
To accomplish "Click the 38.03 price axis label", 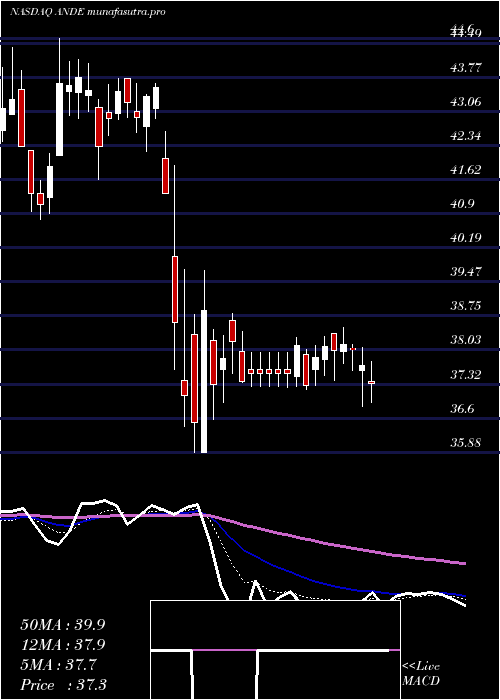I will [x=466, y=340].
